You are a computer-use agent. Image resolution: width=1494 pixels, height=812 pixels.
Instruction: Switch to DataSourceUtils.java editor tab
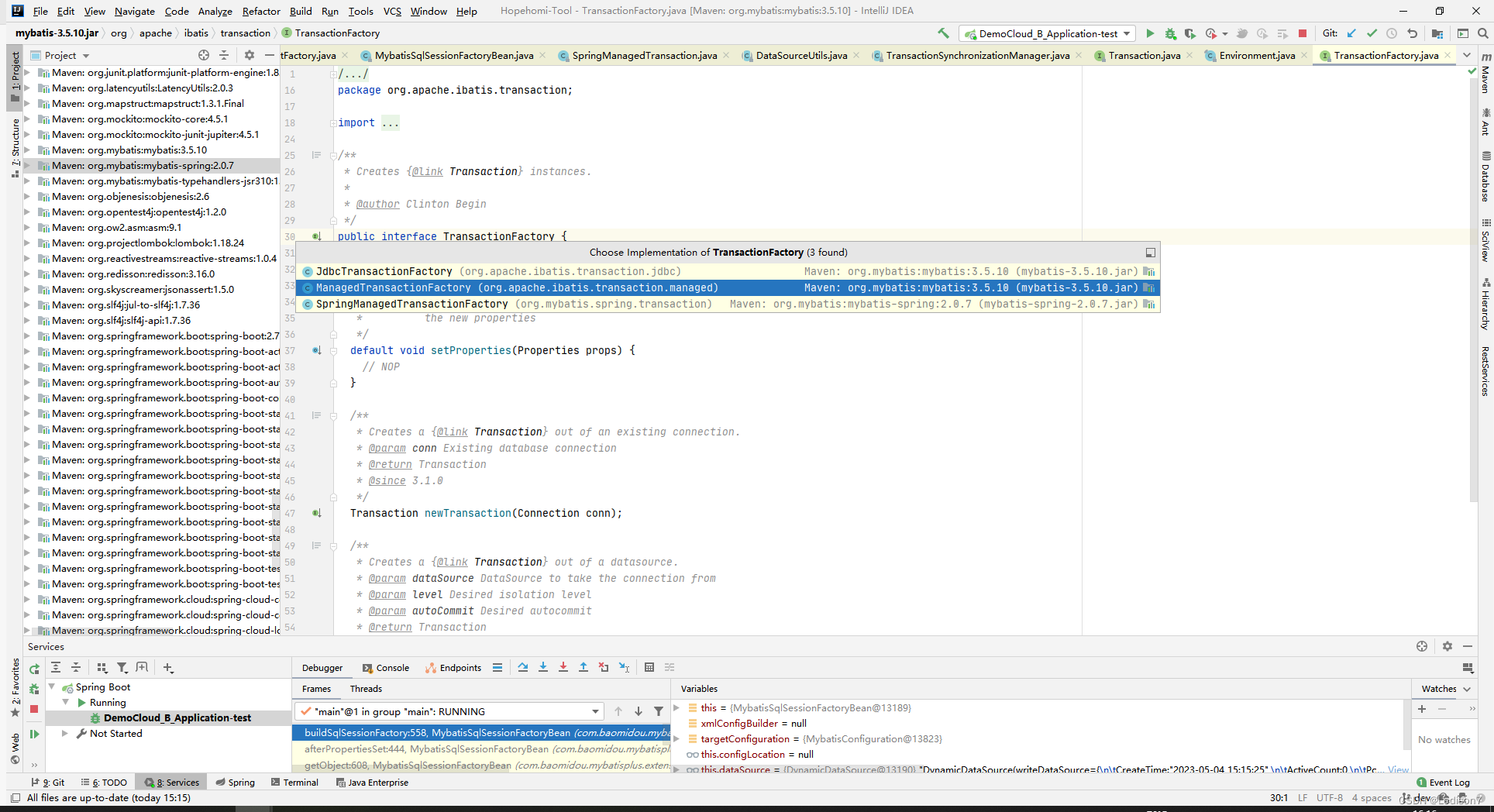click(800, 55)
